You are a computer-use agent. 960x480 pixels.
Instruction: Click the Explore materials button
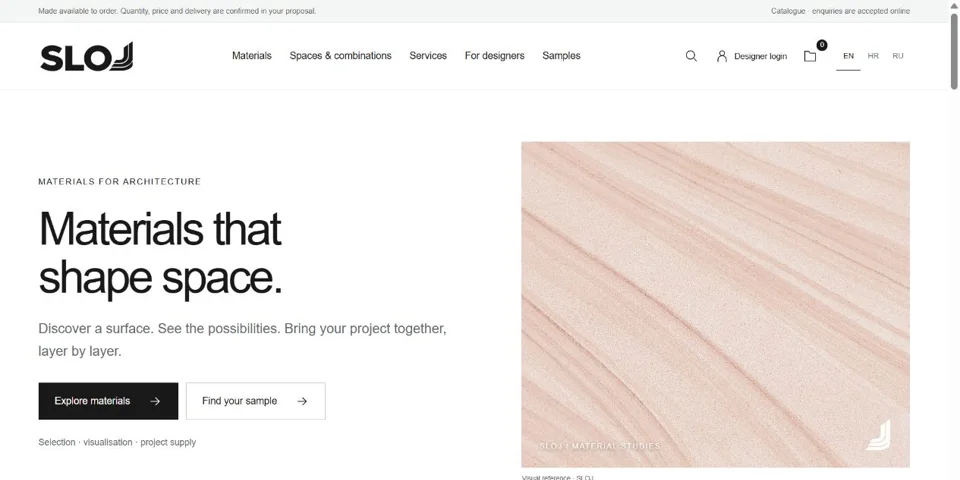(x=108, y=401)
